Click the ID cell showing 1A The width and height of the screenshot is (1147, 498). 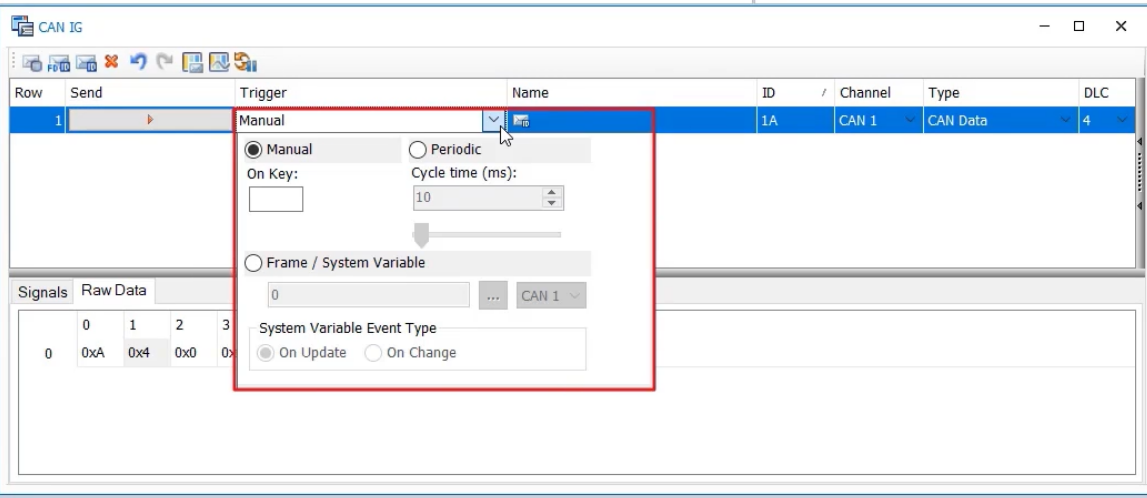tap(795, 120)
